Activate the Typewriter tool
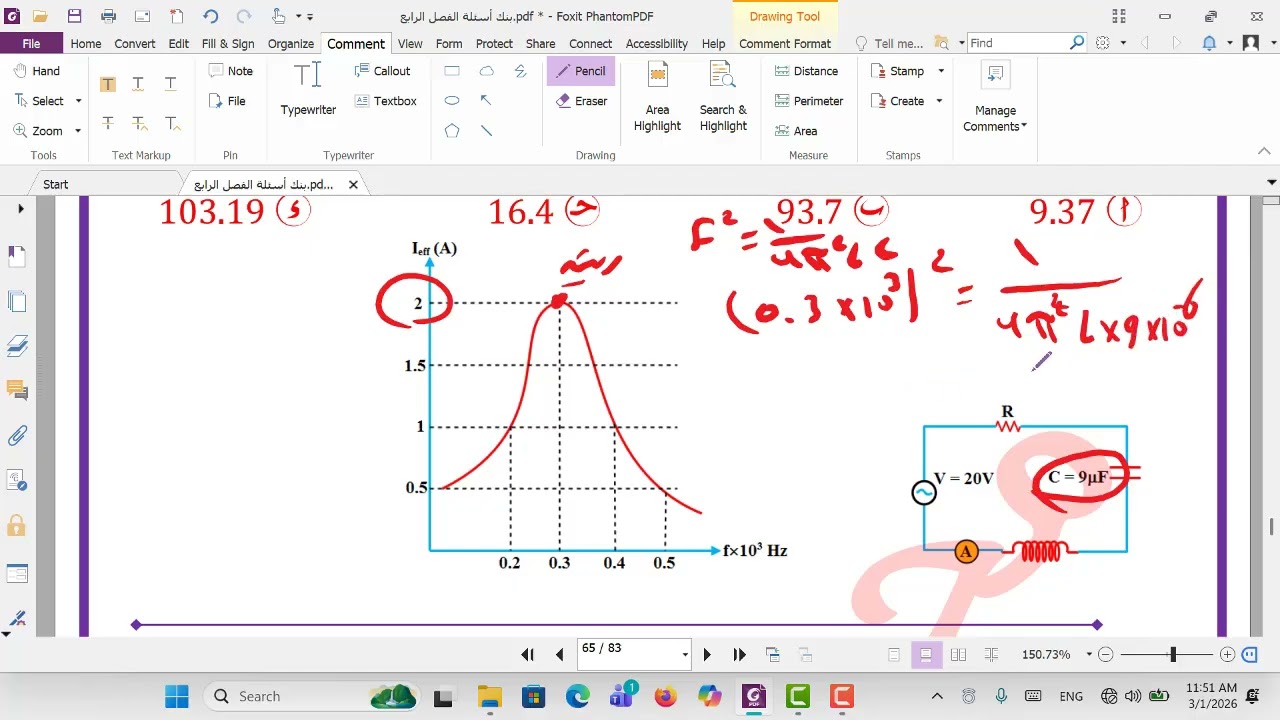Image resolution: width=1280 pixels, height=720 pixels. tap(308, 90)
